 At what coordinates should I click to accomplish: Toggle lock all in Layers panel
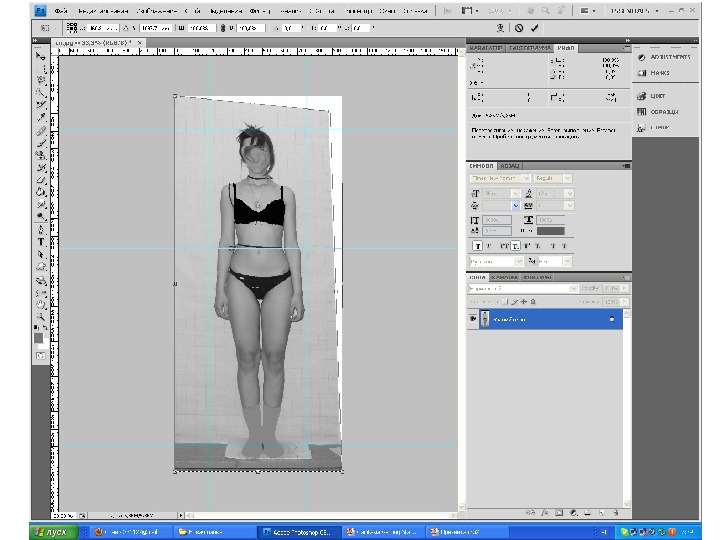(x=533, y=302)
